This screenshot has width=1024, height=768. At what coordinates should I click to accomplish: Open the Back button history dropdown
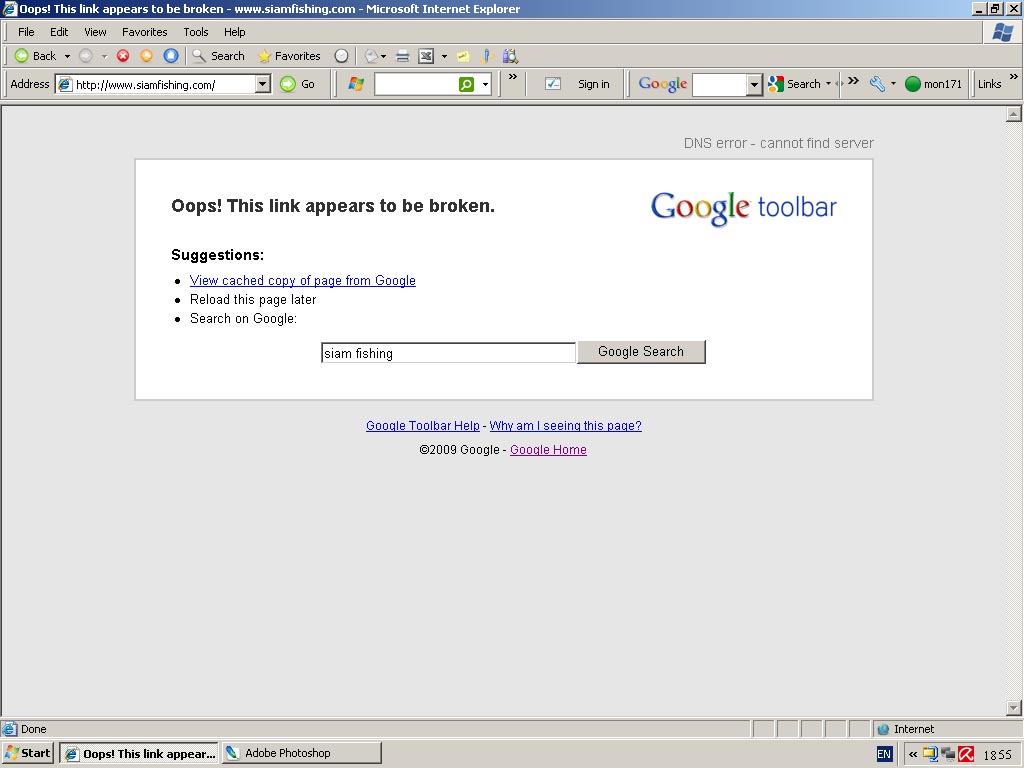coord(67,57)
